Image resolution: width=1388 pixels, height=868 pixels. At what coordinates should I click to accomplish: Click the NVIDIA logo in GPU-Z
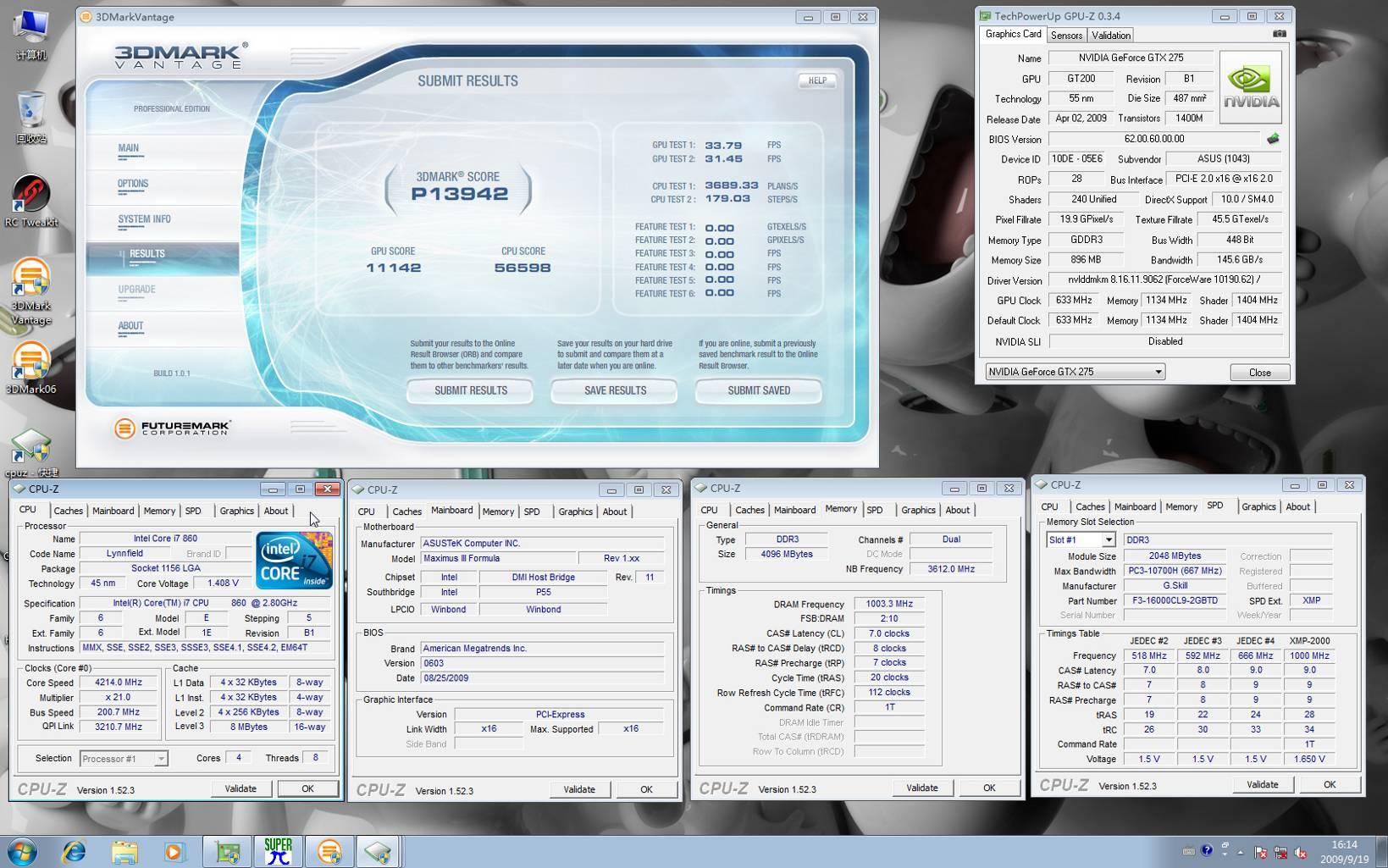click(x=1250, y=87)
